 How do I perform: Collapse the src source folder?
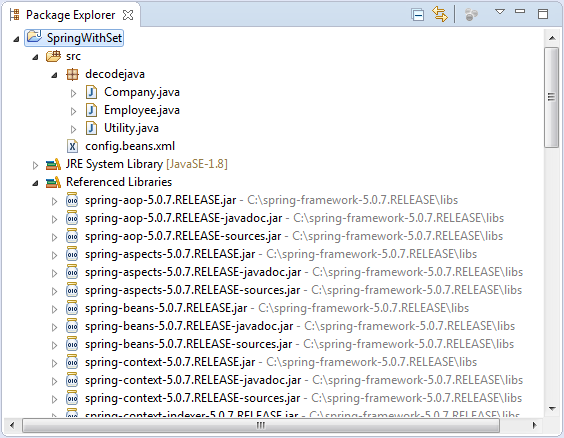(x=35, y=57)
